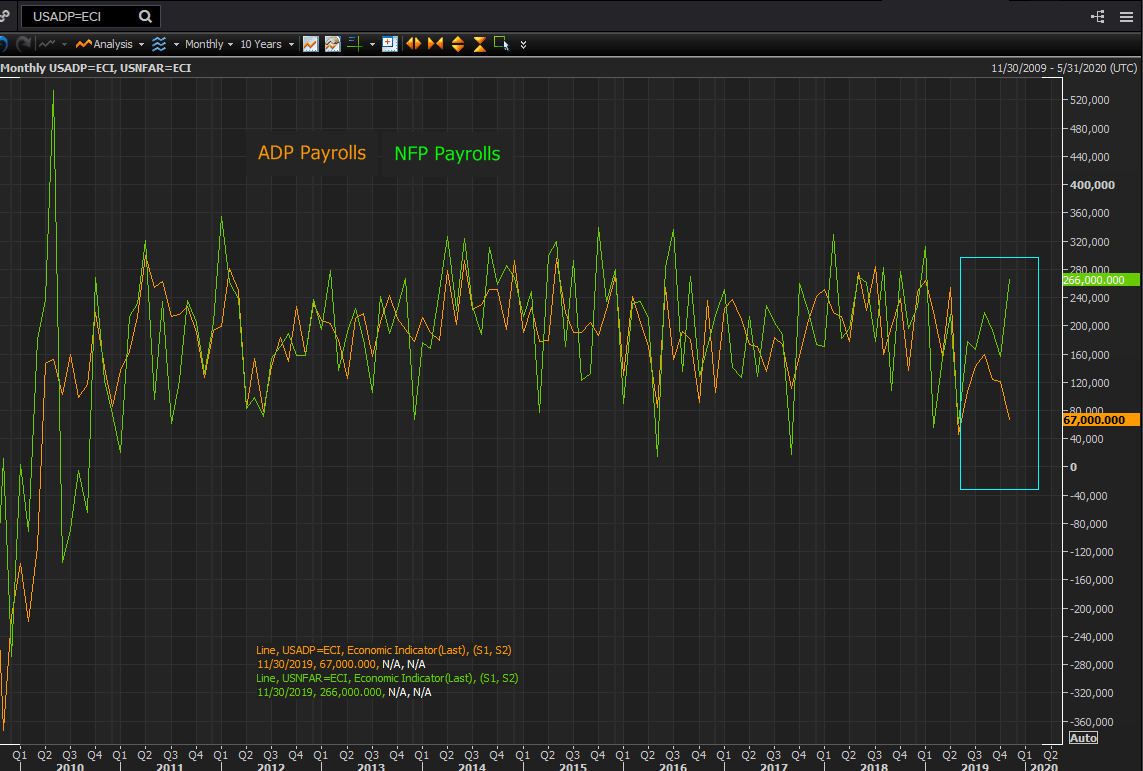This screenshot has width=1143, height=771.
Task: Click the NFP Payrolls label
Action: point(447,154)
